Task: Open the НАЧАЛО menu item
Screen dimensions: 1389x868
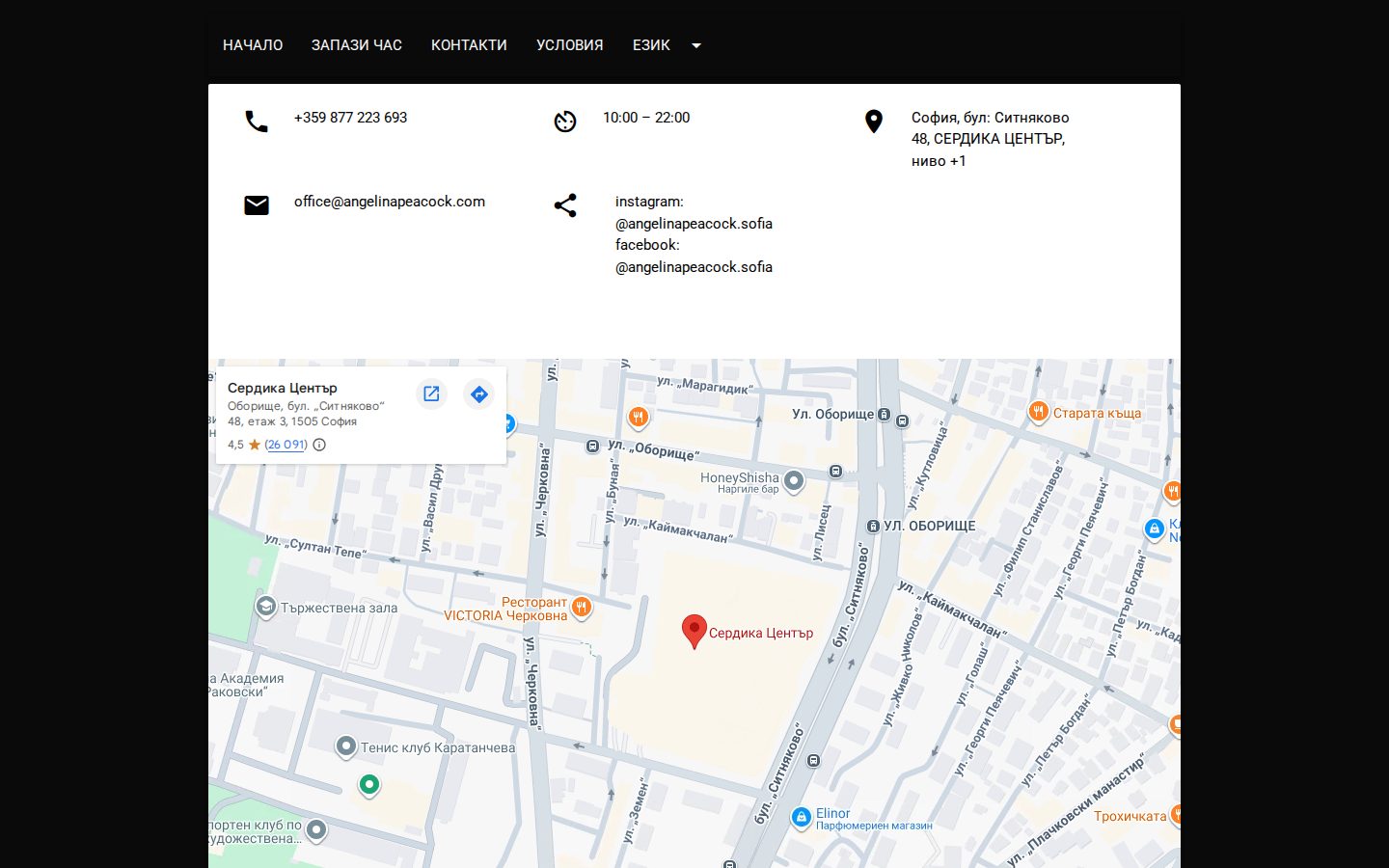Action: (x=253, y=45)
